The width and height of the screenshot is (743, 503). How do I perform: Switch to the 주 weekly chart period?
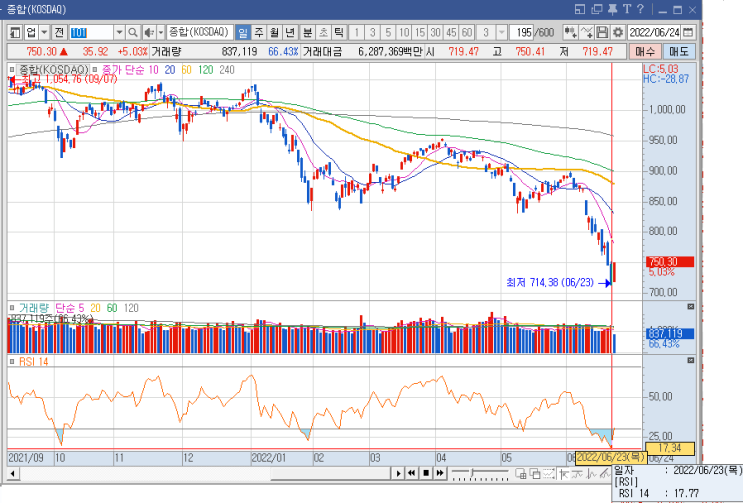point(259,32)
